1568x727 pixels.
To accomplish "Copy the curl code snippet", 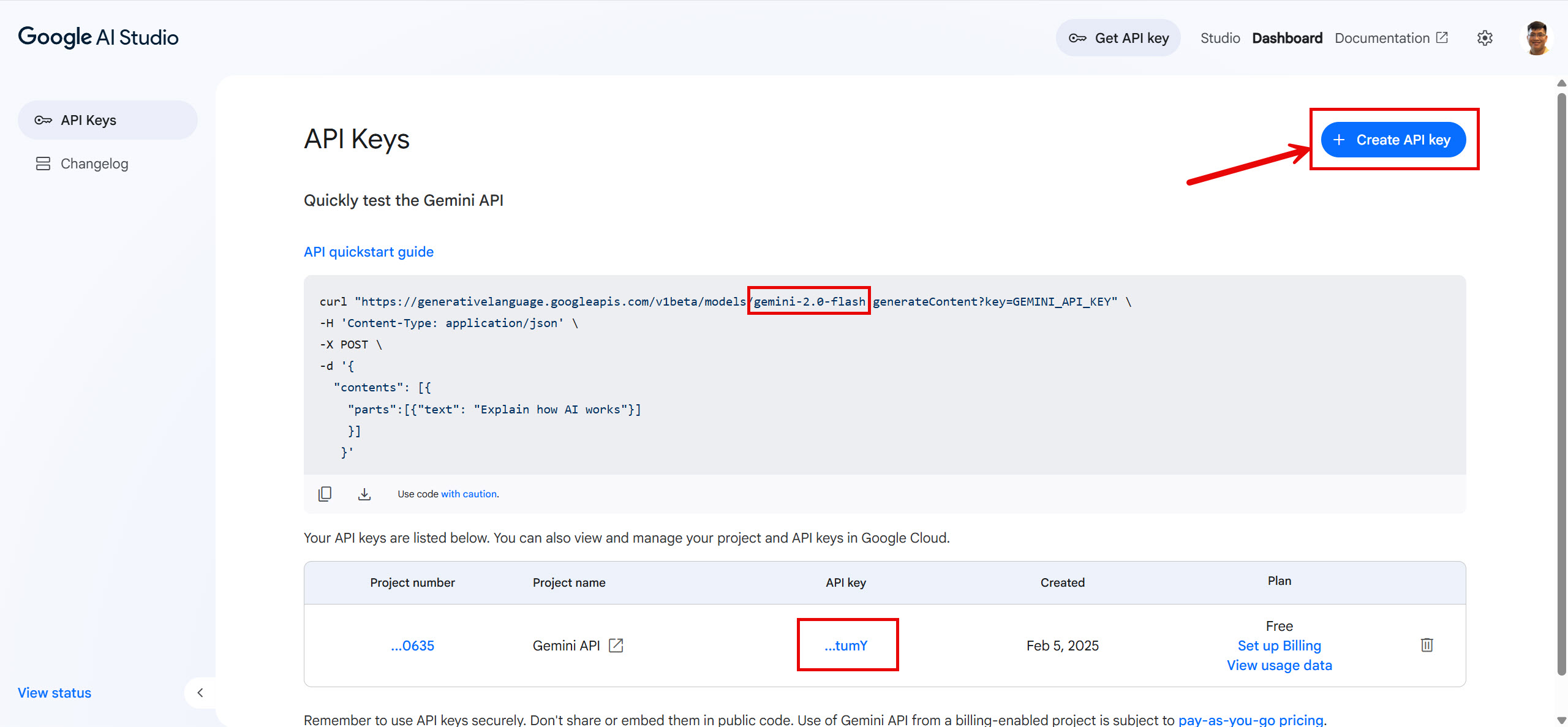I will [325, 494].
